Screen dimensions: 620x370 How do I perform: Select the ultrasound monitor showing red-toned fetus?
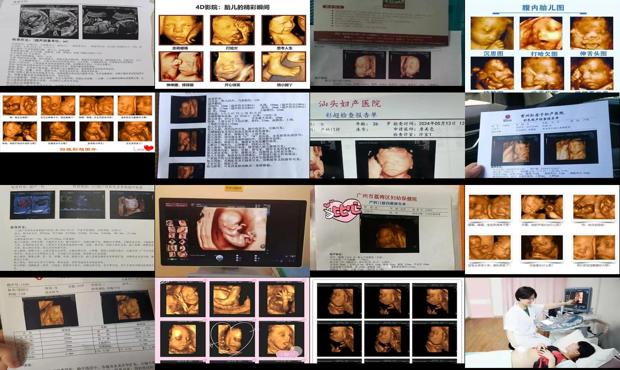(x=232, y=232)
